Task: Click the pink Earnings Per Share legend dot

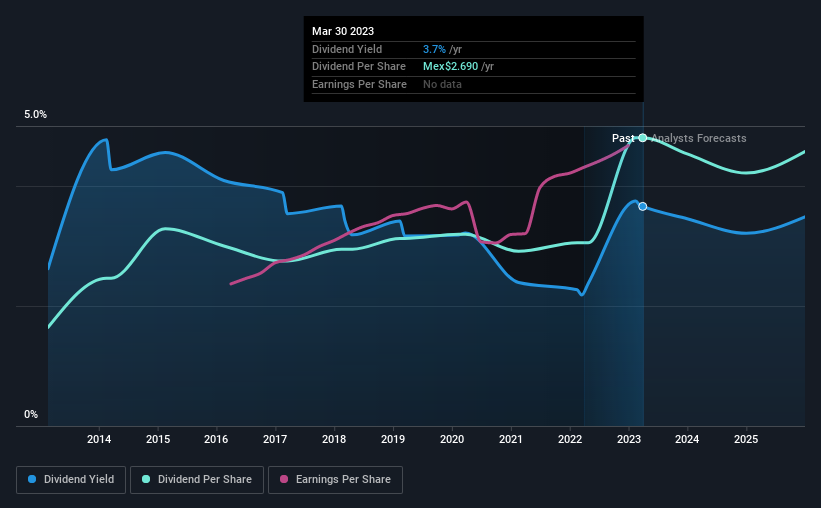Action: (284, 479)
